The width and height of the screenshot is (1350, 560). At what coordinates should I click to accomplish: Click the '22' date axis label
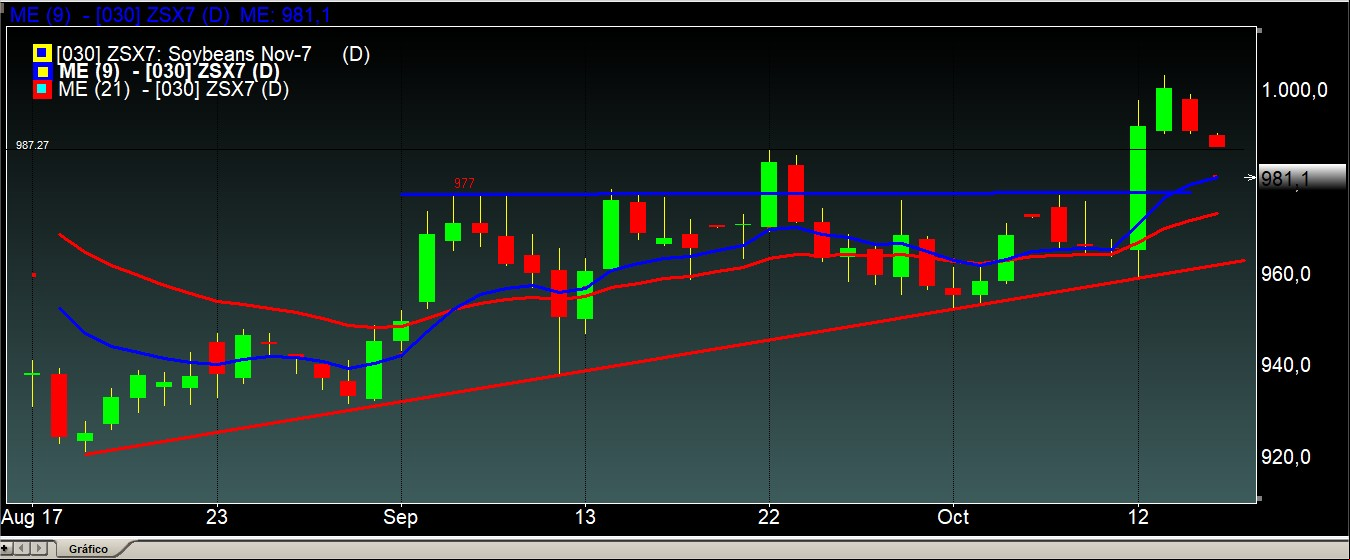coord(769,517)
